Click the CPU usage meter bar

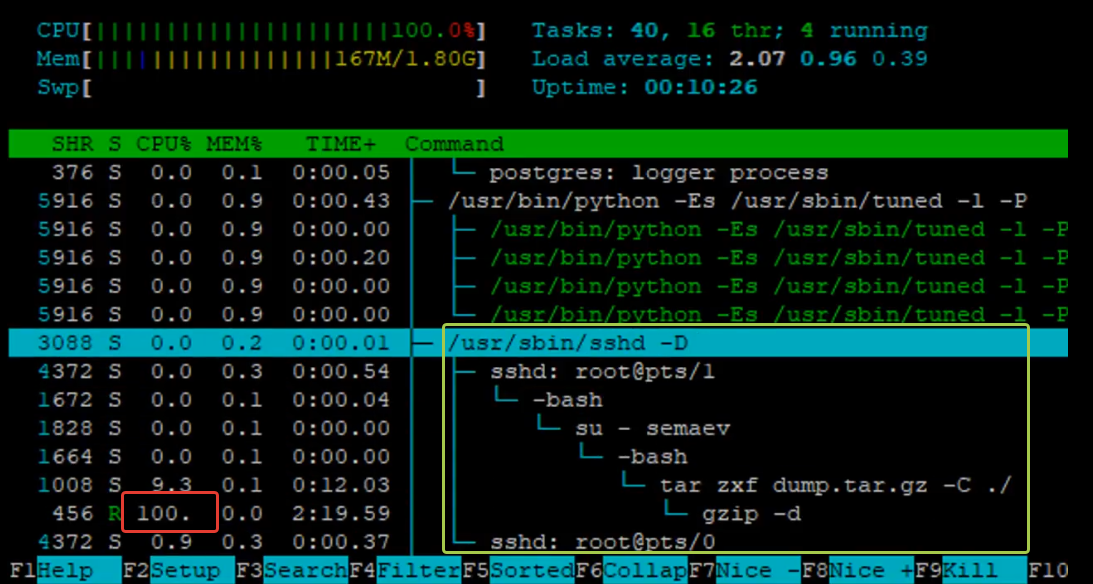[261, 31]
